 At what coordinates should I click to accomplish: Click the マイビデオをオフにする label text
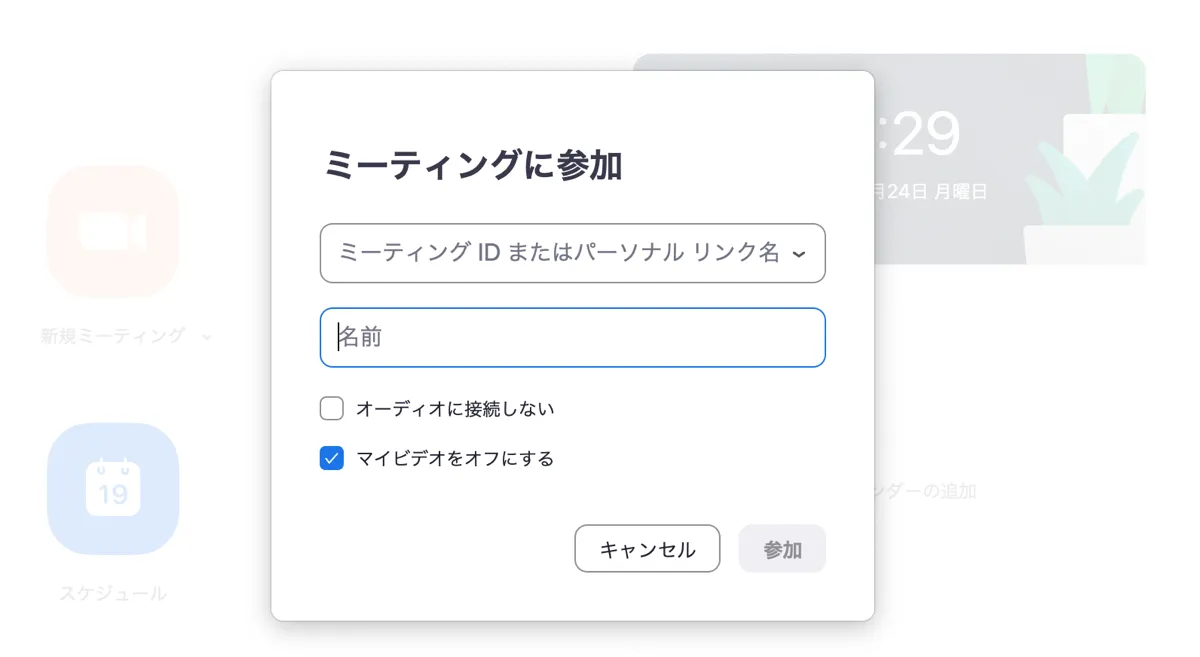click(455, 459)
